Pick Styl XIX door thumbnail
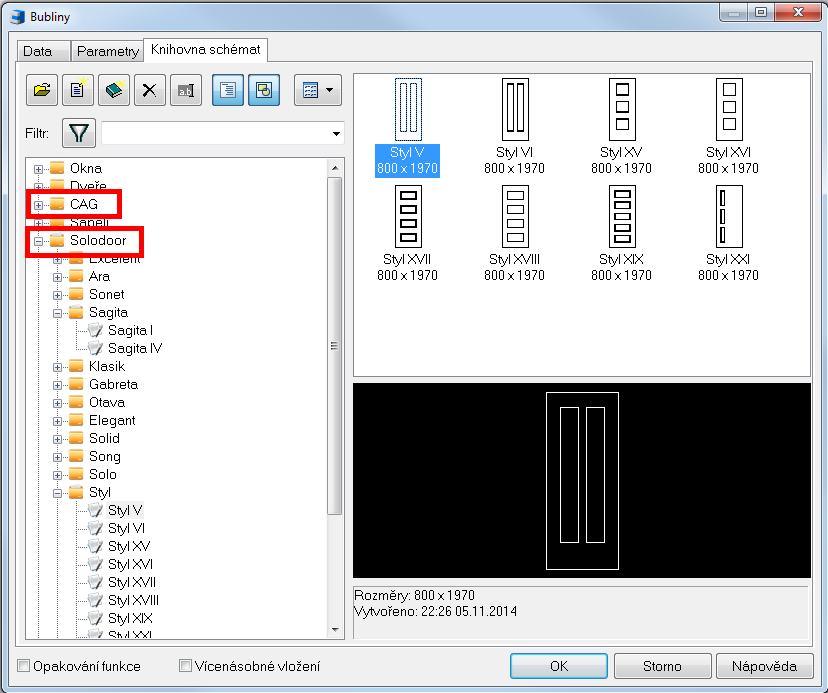828x693 pixels. [622, 217]
